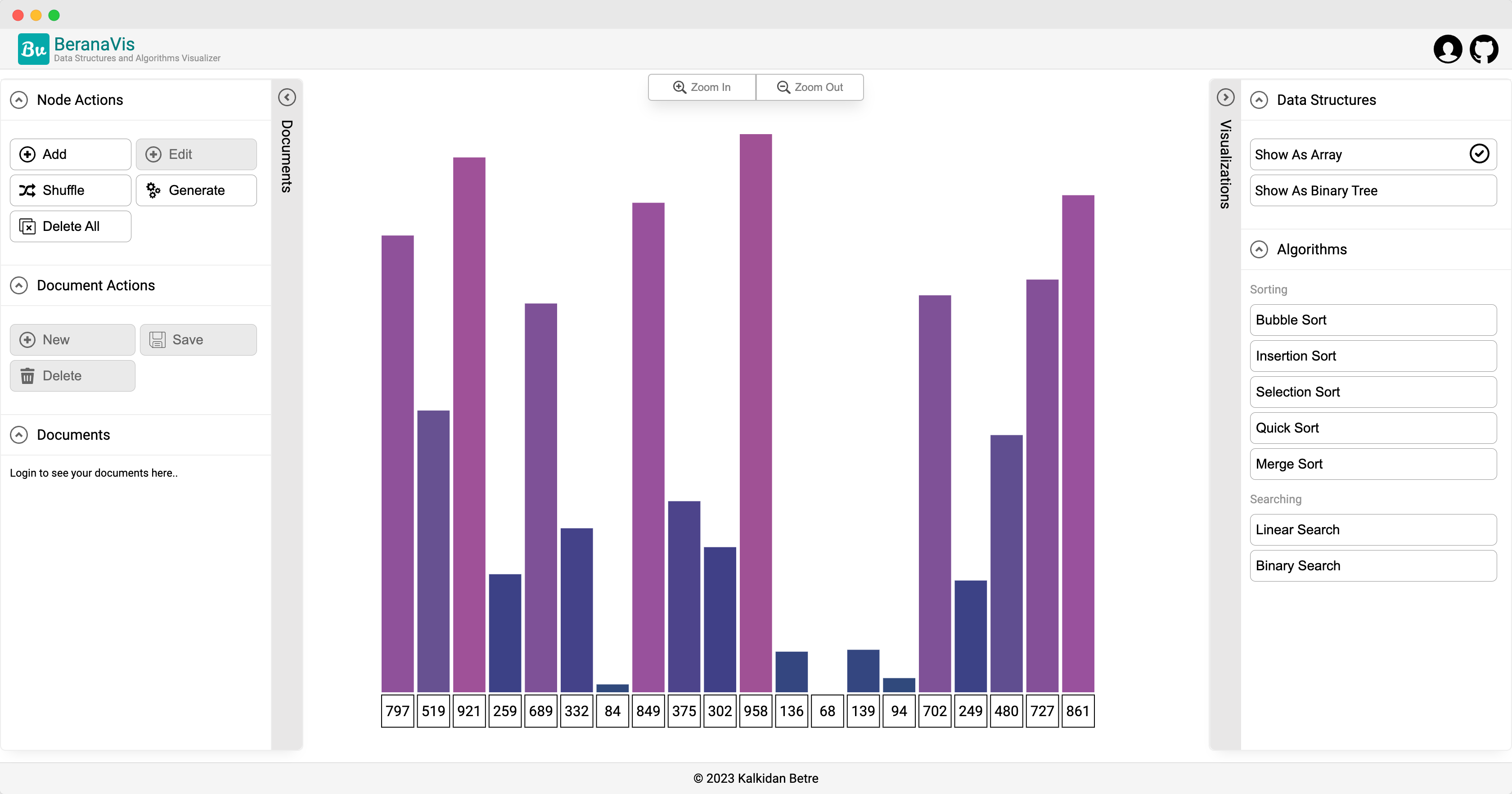Select the array cell 302
The height and width of the screenshot is (794, 1512).
pyautogui.click(x=720, y=711)
